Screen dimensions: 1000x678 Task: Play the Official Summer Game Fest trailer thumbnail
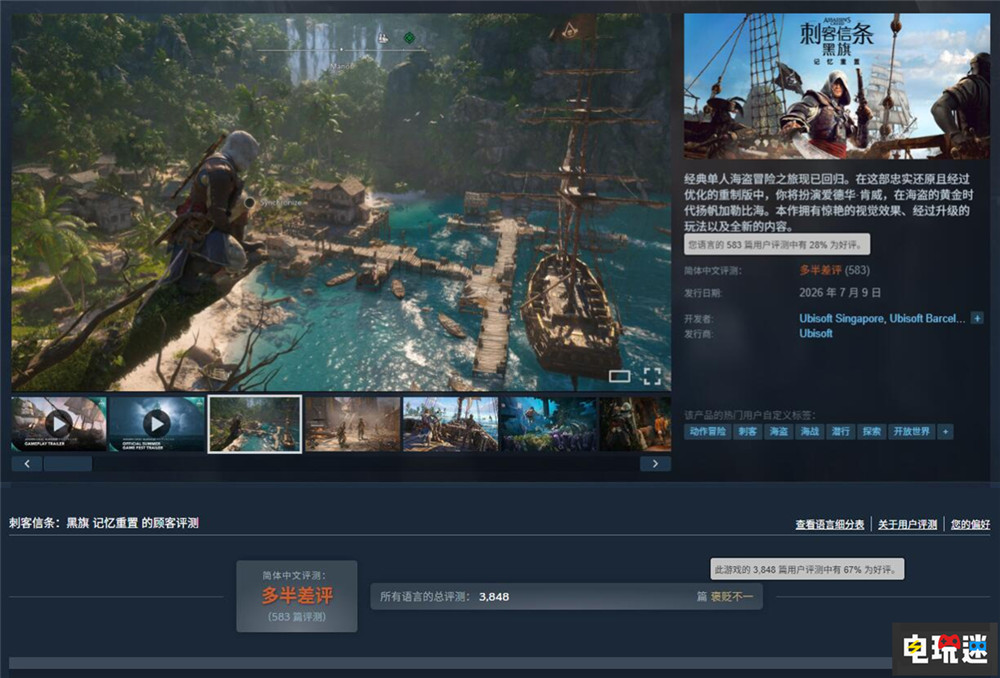[156, 424]
